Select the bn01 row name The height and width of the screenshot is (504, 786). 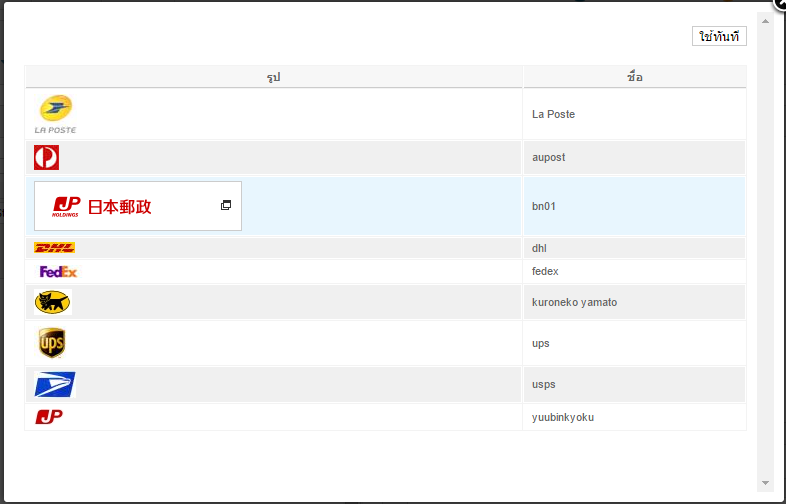pos(544,206)
